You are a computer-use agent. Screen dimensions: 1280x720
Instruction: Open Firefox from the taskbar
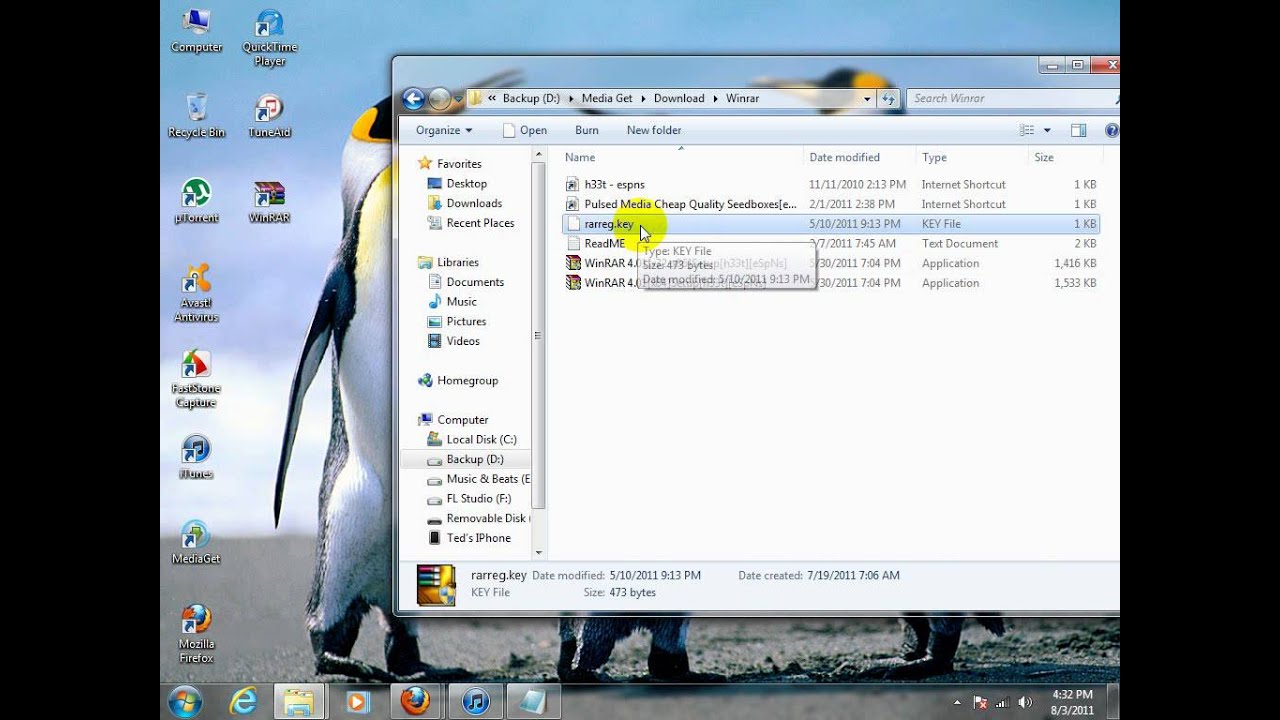[415, 701]
